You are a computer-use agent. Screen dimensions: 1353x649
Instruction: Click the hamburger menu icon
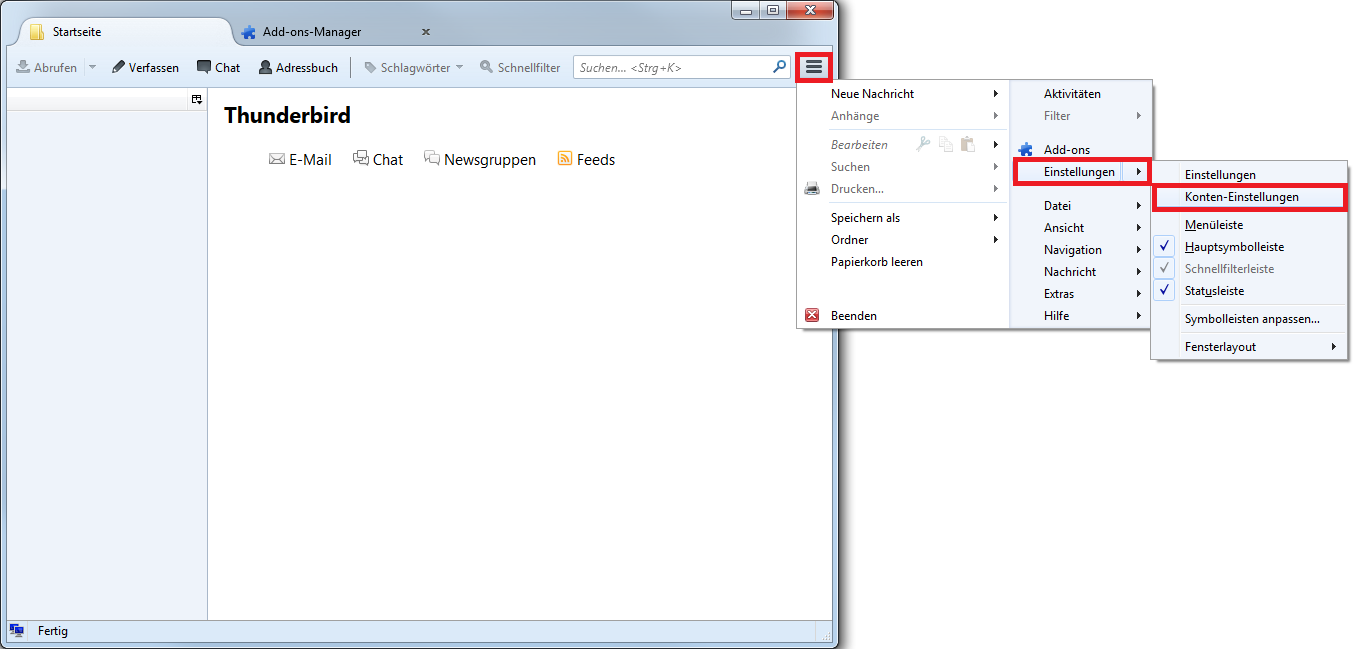814,67
